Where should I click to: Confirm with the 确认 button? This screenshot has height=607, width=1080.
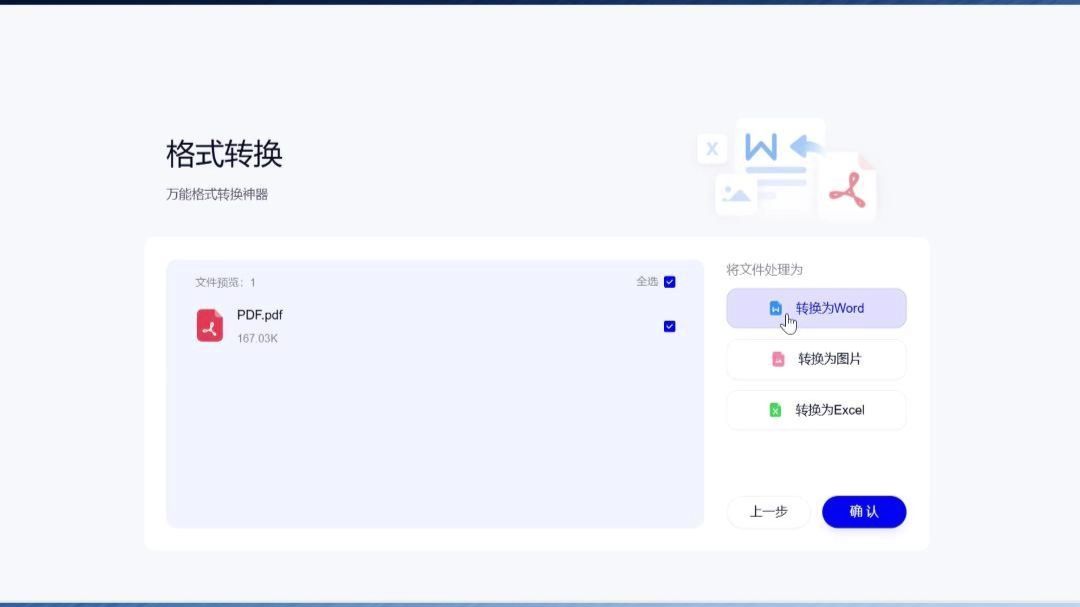[864, 512]
